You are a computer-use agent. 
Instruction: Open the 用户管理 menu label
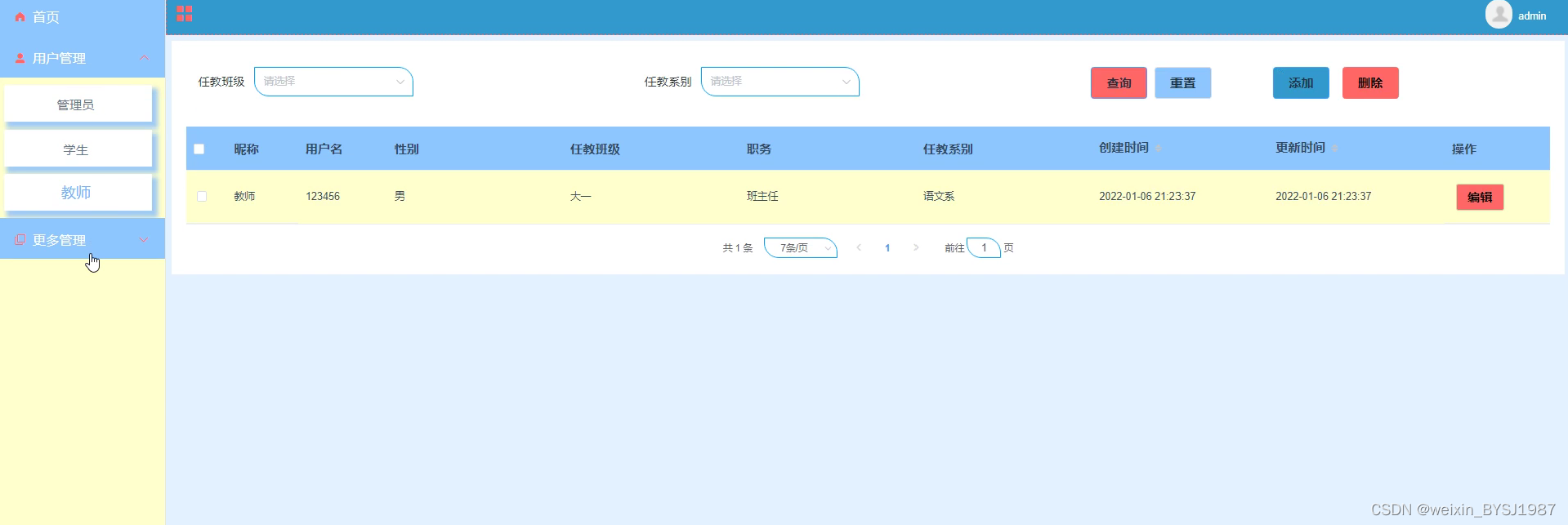[x=59, y=59]
